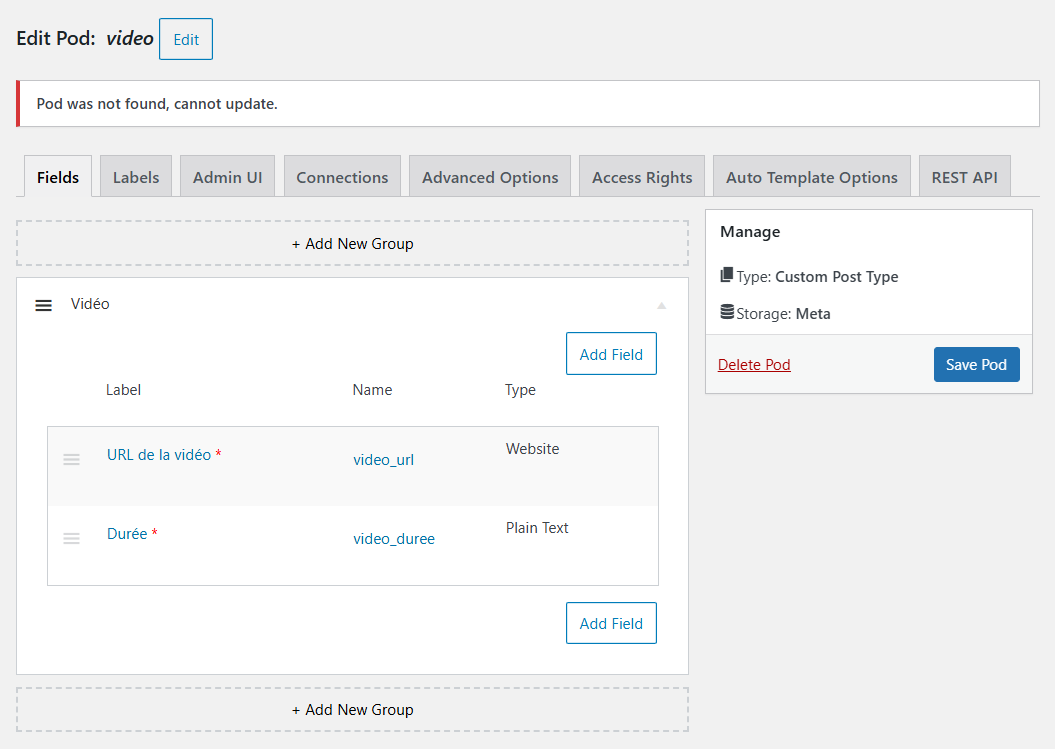Save the pod with Save Pod
The height and width of the screenshot is (749, 1055).
pyautogui.click(x=976, y=365)
